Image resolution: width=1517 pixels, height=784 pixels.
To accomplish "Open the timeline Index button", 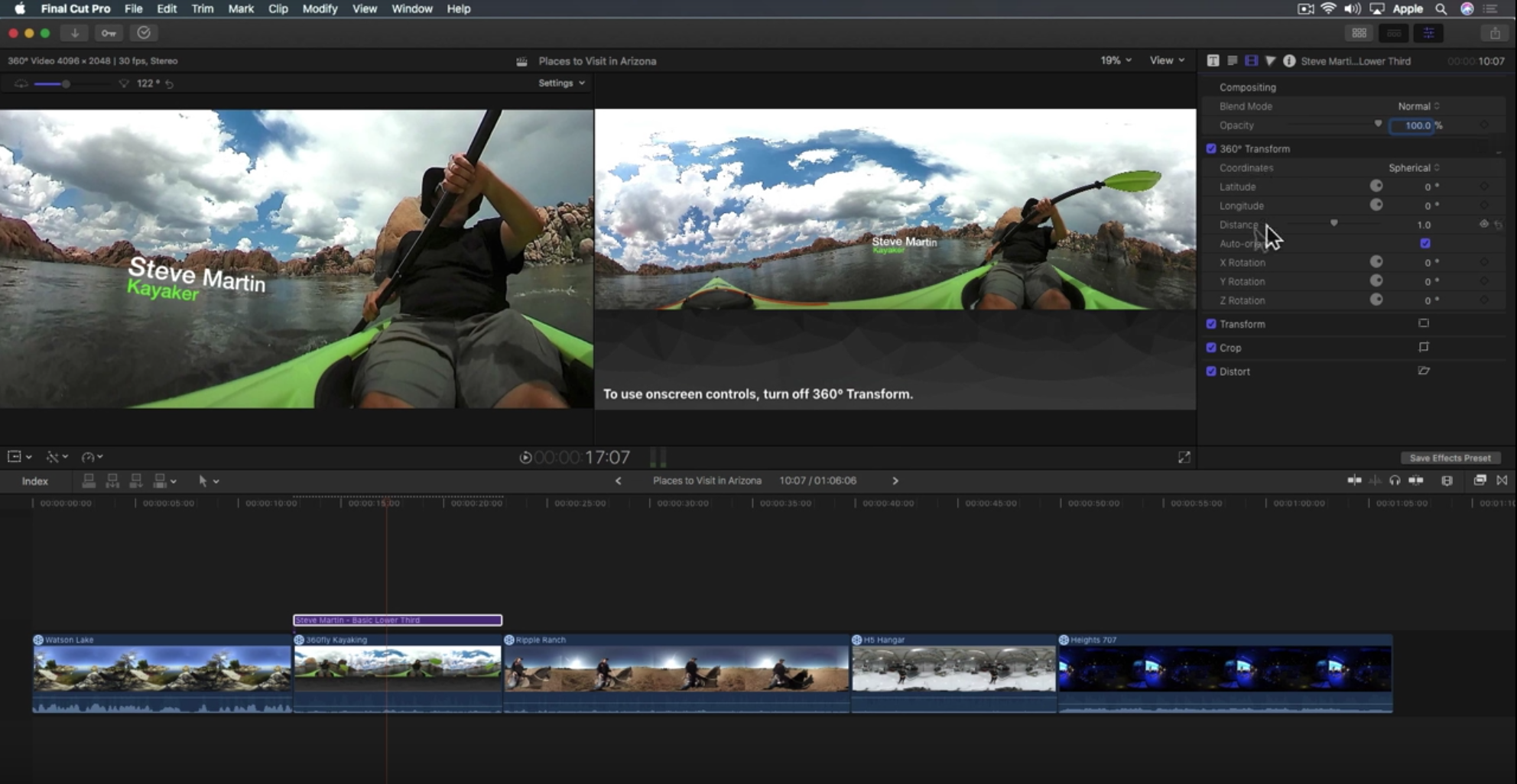I will 35,481.
